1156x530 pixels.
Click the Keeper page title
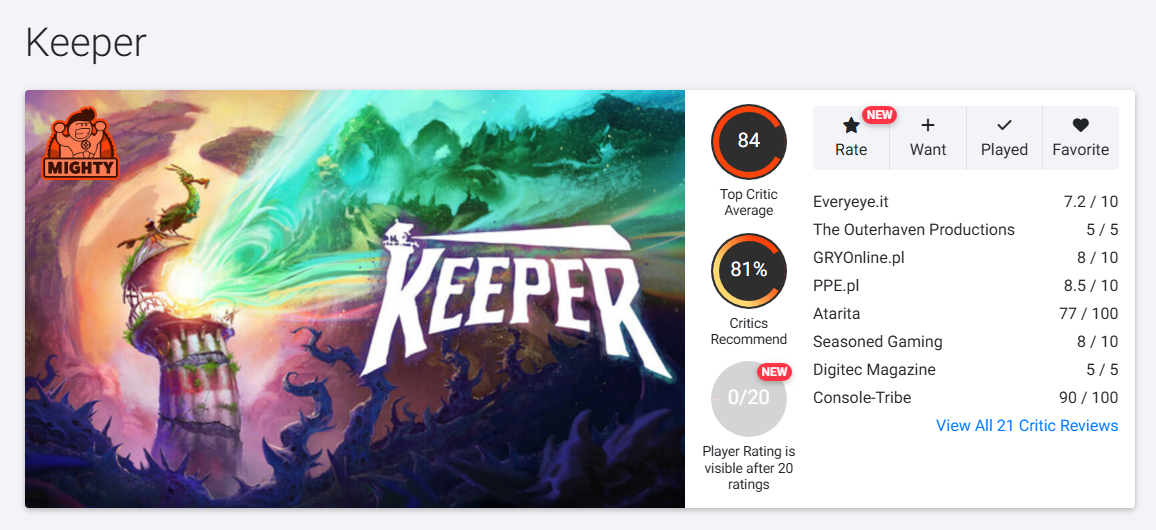pos(86,42)
